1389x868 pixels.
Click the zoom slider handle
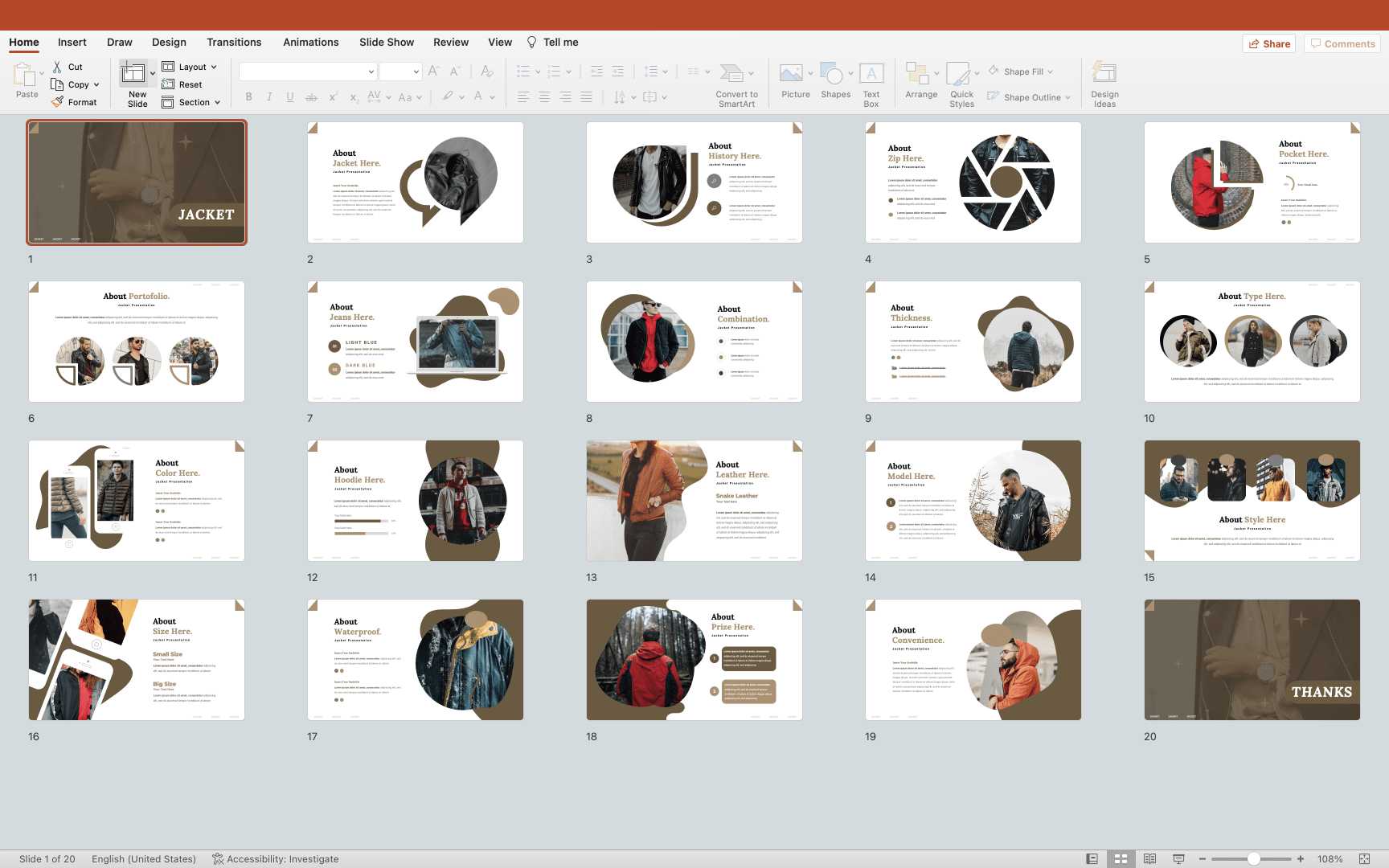tap(1253, 859)
